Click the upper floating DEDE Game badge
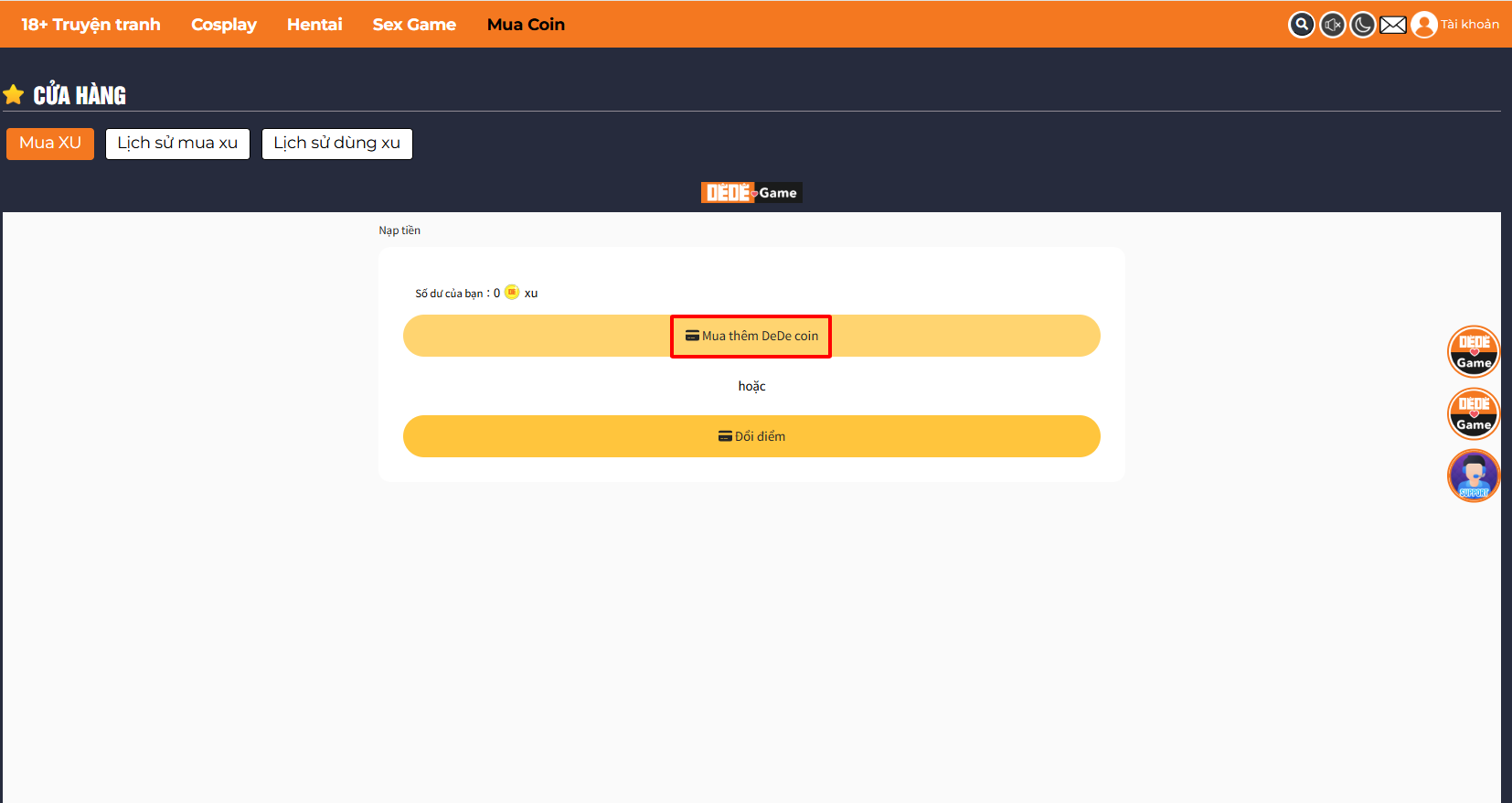Image resolution: width=1512 pixels, height=803 pixels. 1474,351
